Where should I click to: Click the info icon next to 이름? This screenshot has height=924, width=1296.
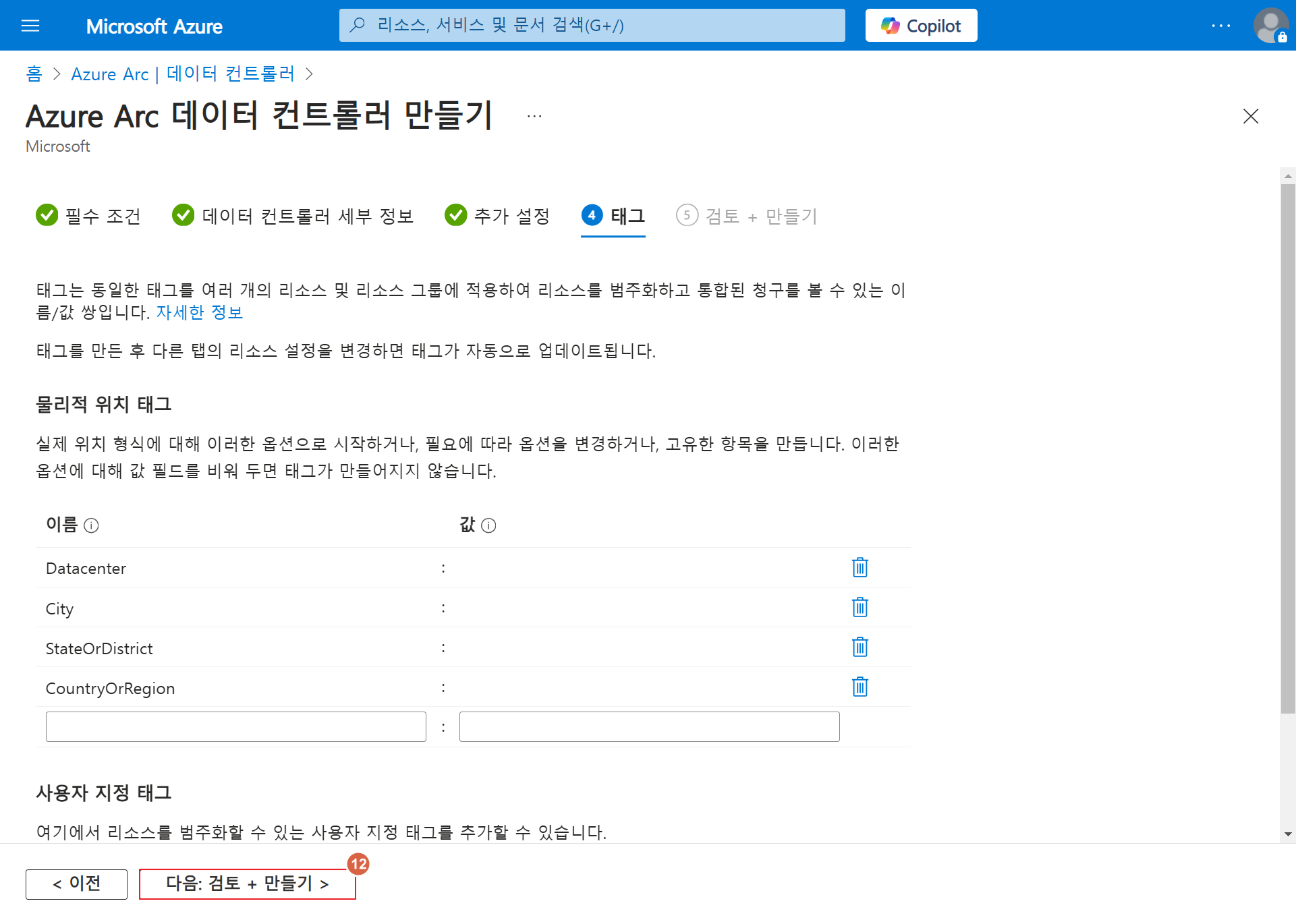click(x=91, y=525)
